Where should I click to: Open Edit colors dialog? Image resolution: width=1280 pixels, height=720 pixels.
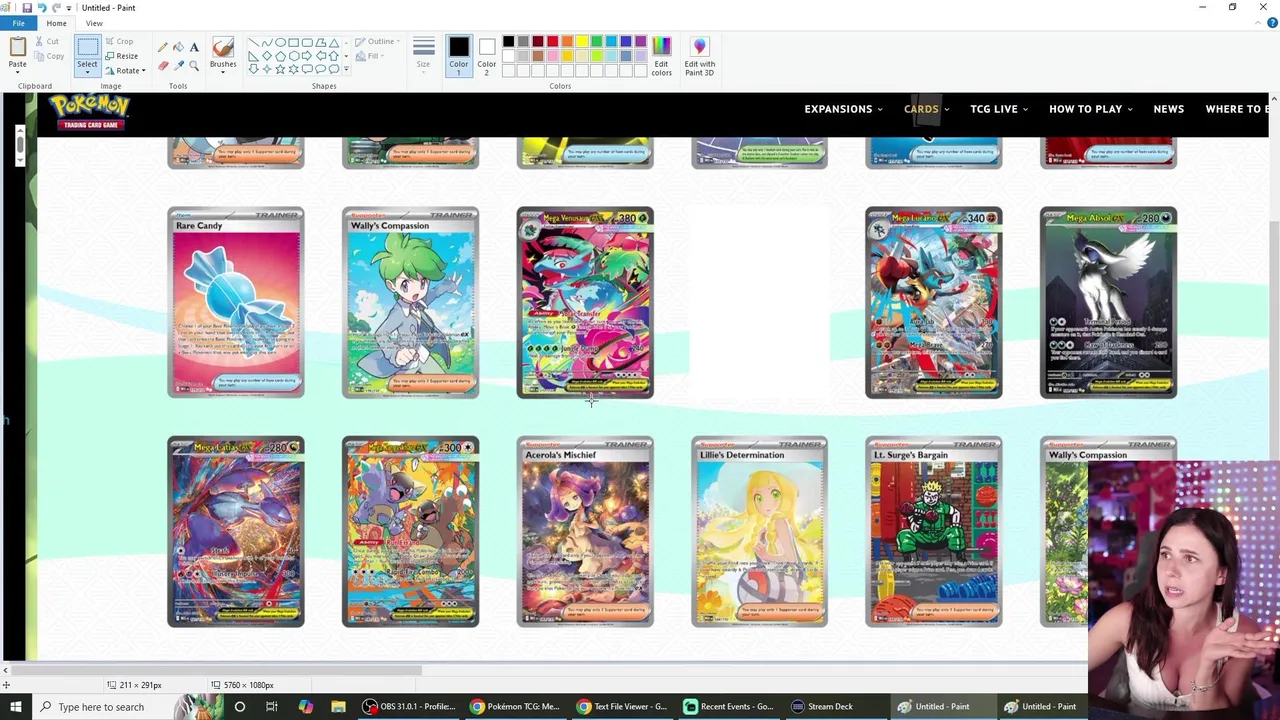(x=661, y=57)
